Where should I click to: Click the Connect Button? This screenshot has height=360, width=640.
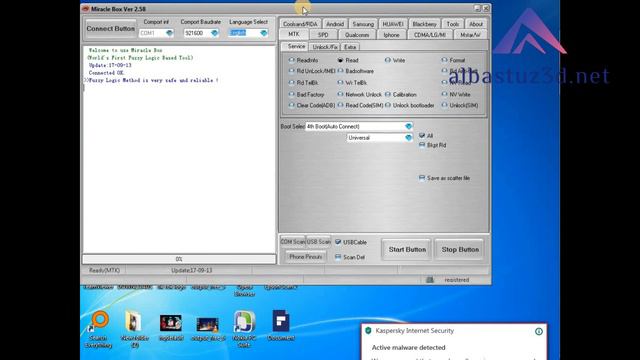click(x=110, y=29)
